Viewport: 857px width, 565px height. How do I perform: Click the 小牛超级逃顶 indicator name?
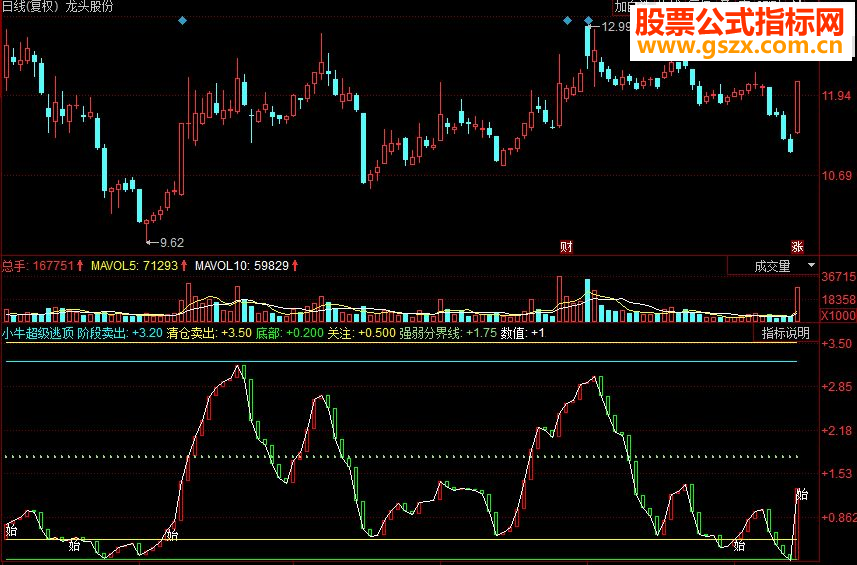click(38, 333)
